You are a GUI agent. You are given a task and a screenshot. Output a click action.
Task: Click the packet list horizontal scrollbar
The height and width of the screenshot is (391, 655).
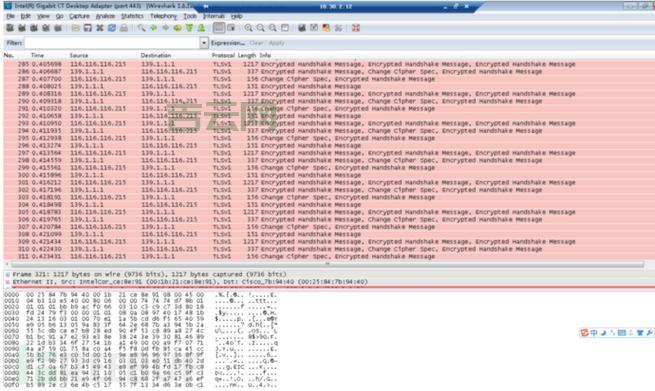[x=328, y=264]
